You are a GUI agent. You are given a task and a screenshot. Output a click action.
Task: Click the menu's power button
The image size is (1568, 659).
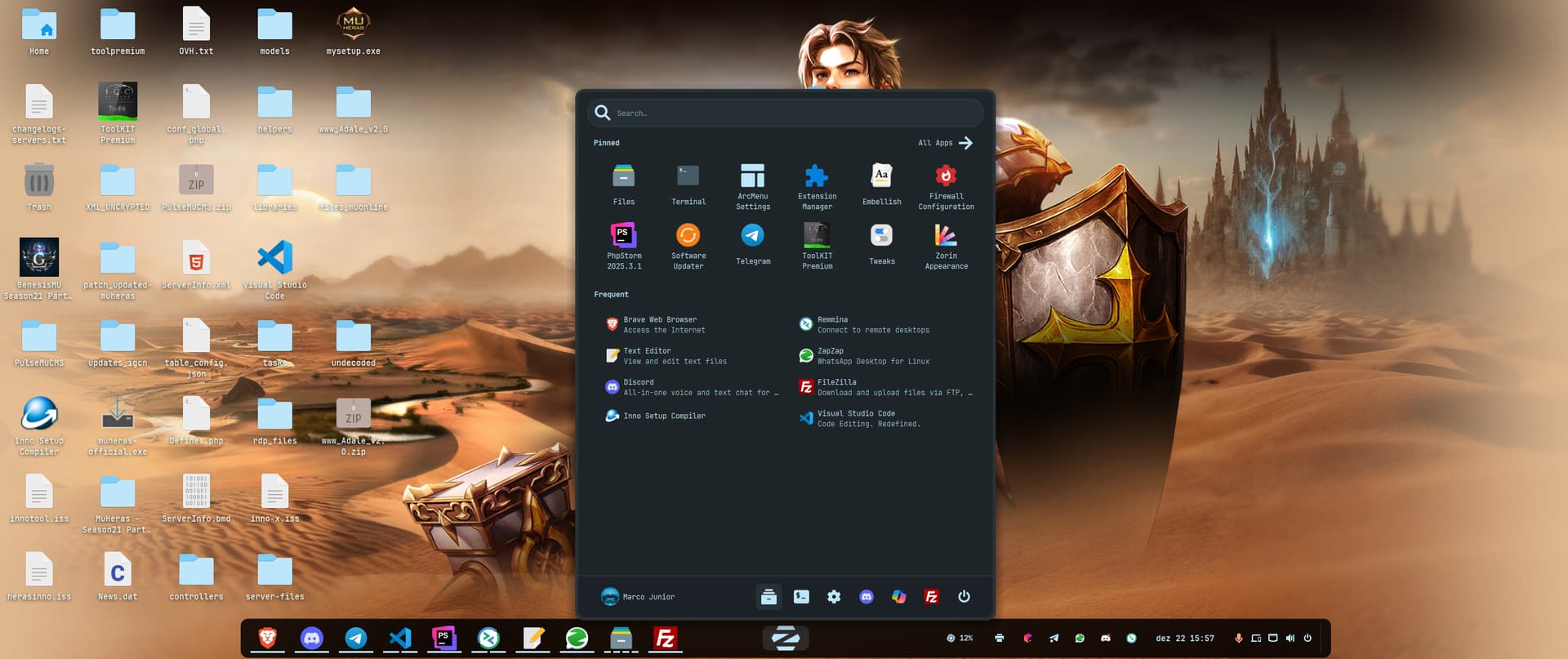point(964,597)
